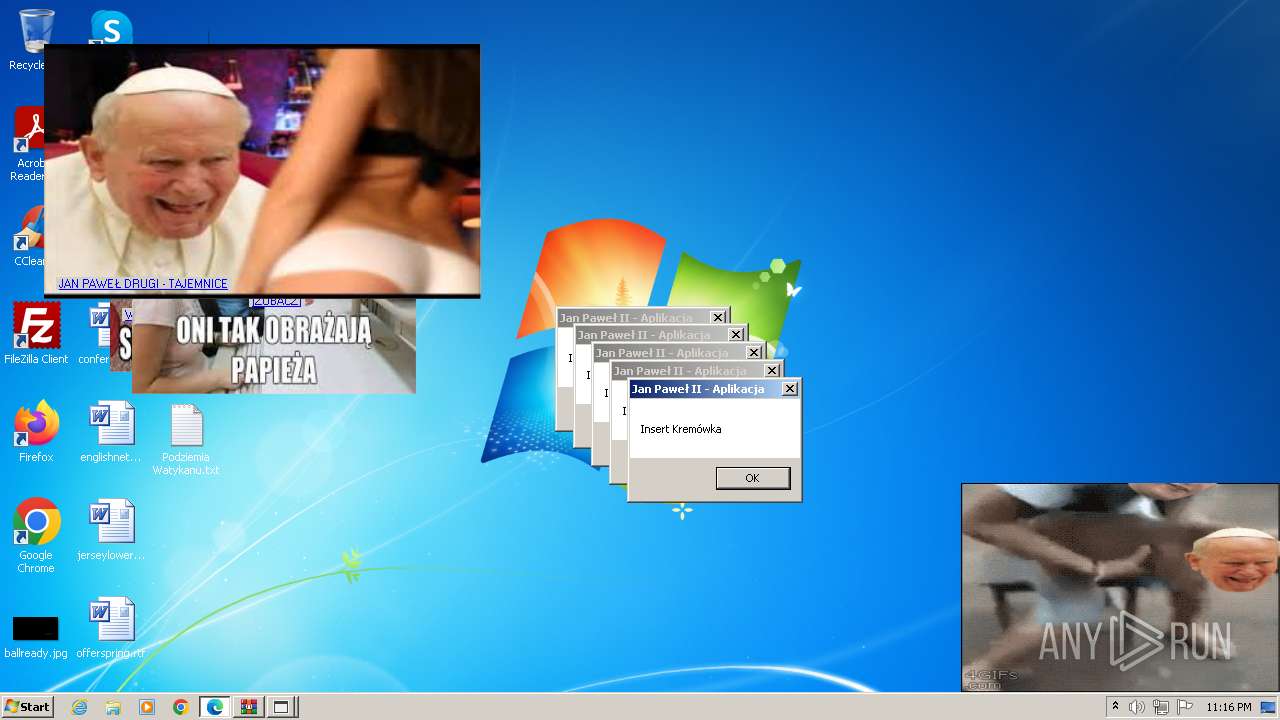Click the frontmost Jan Paweł II - Aplikacja title bar
The width and height of the screenshot is (1280, 720).
[714, 389]
